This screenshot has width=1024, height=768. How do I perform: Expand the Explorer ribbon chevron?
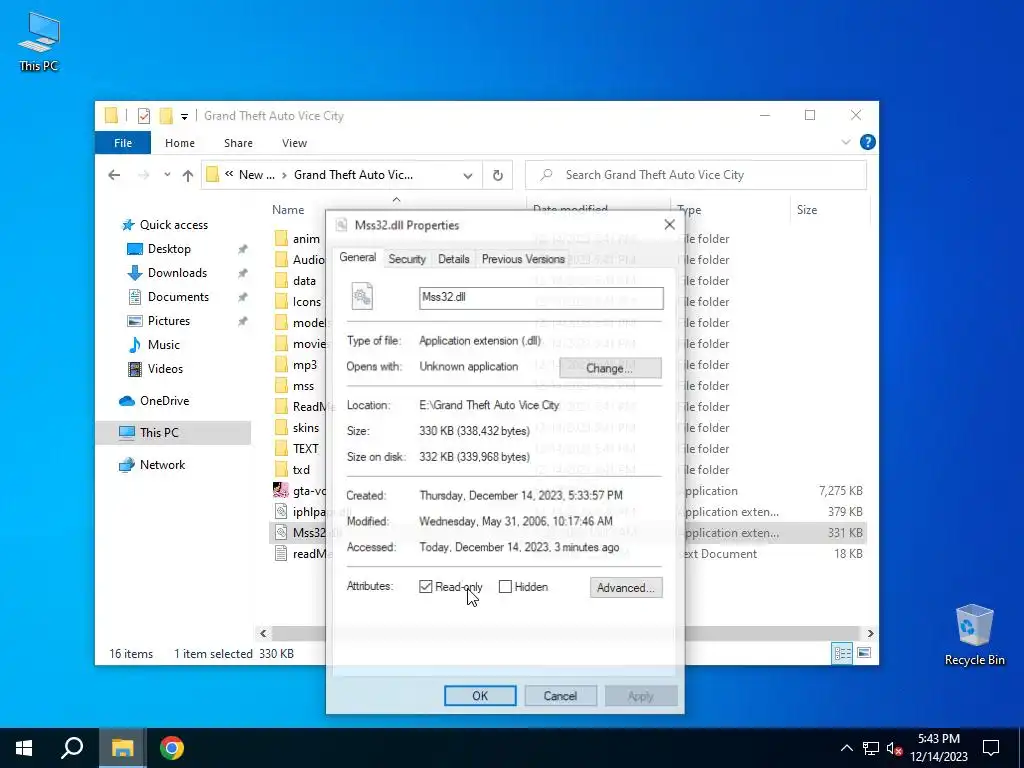pos(846,142)
